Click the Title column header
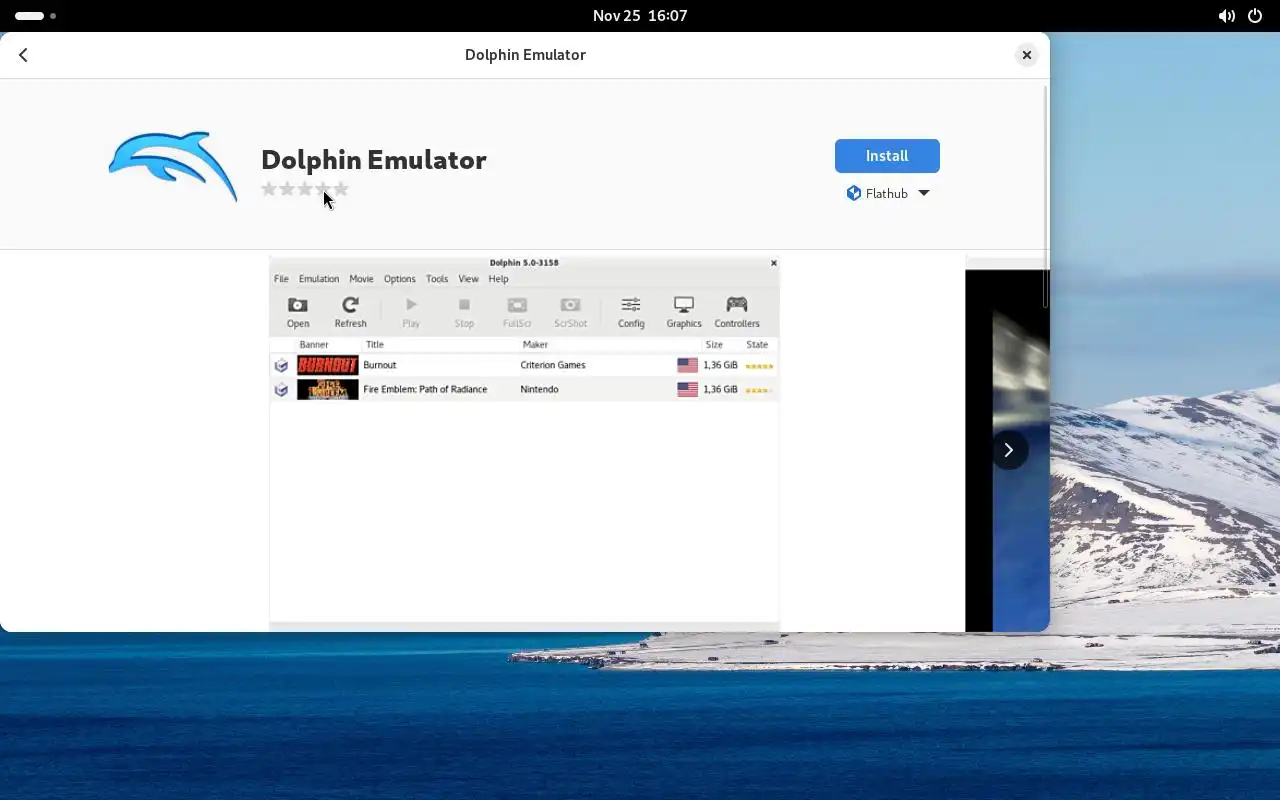This screenshot has width=1280, height=800. click(374, 344)
